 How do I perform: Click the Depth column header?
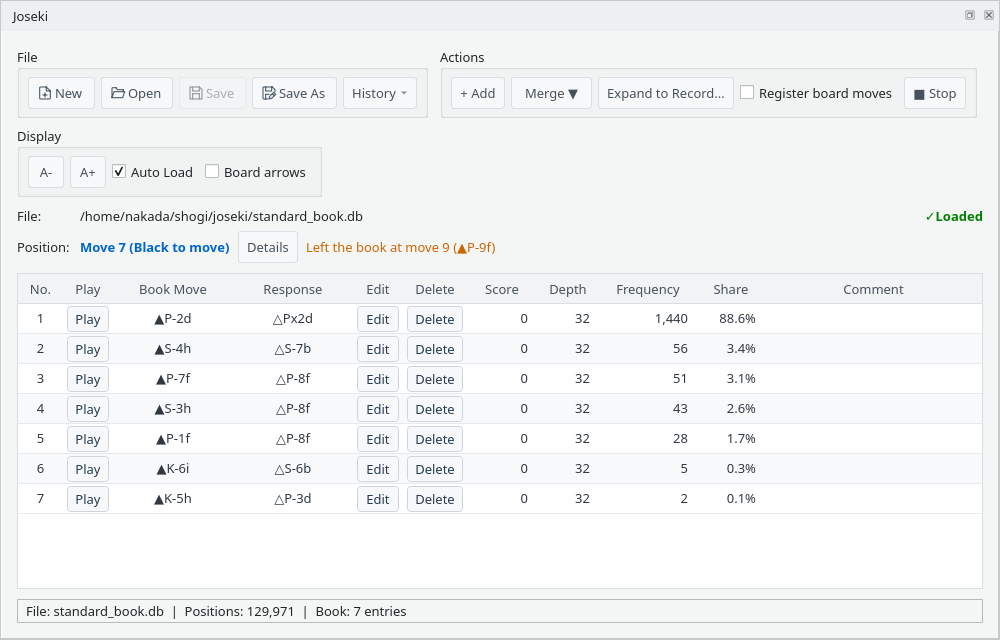point(568,289)
